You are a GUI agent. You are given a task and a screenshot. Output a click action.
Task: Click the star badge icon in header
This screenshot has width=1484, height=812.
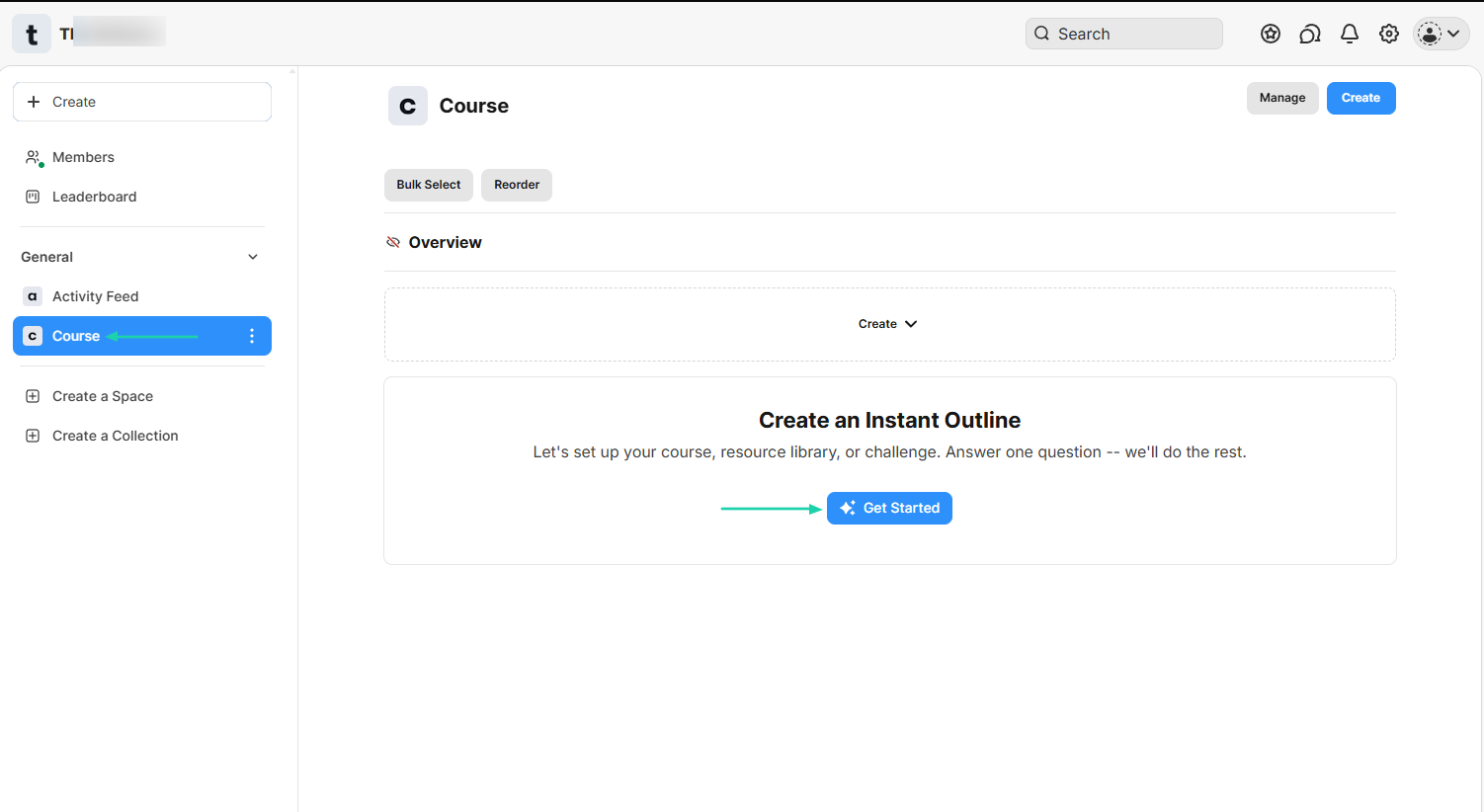point(1271,34)
